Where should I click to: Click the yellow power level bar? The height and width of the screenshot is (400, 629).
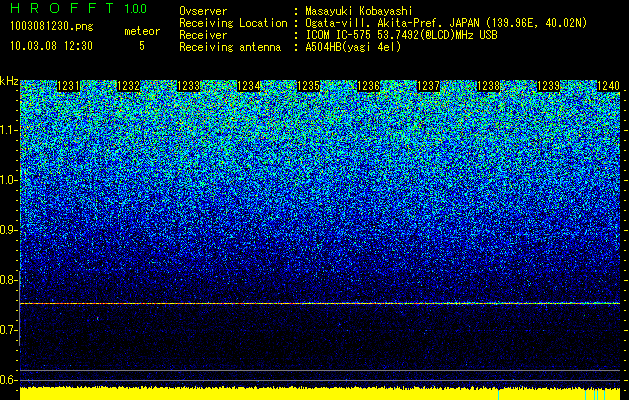pyautogui.click(x=320, y=394)
